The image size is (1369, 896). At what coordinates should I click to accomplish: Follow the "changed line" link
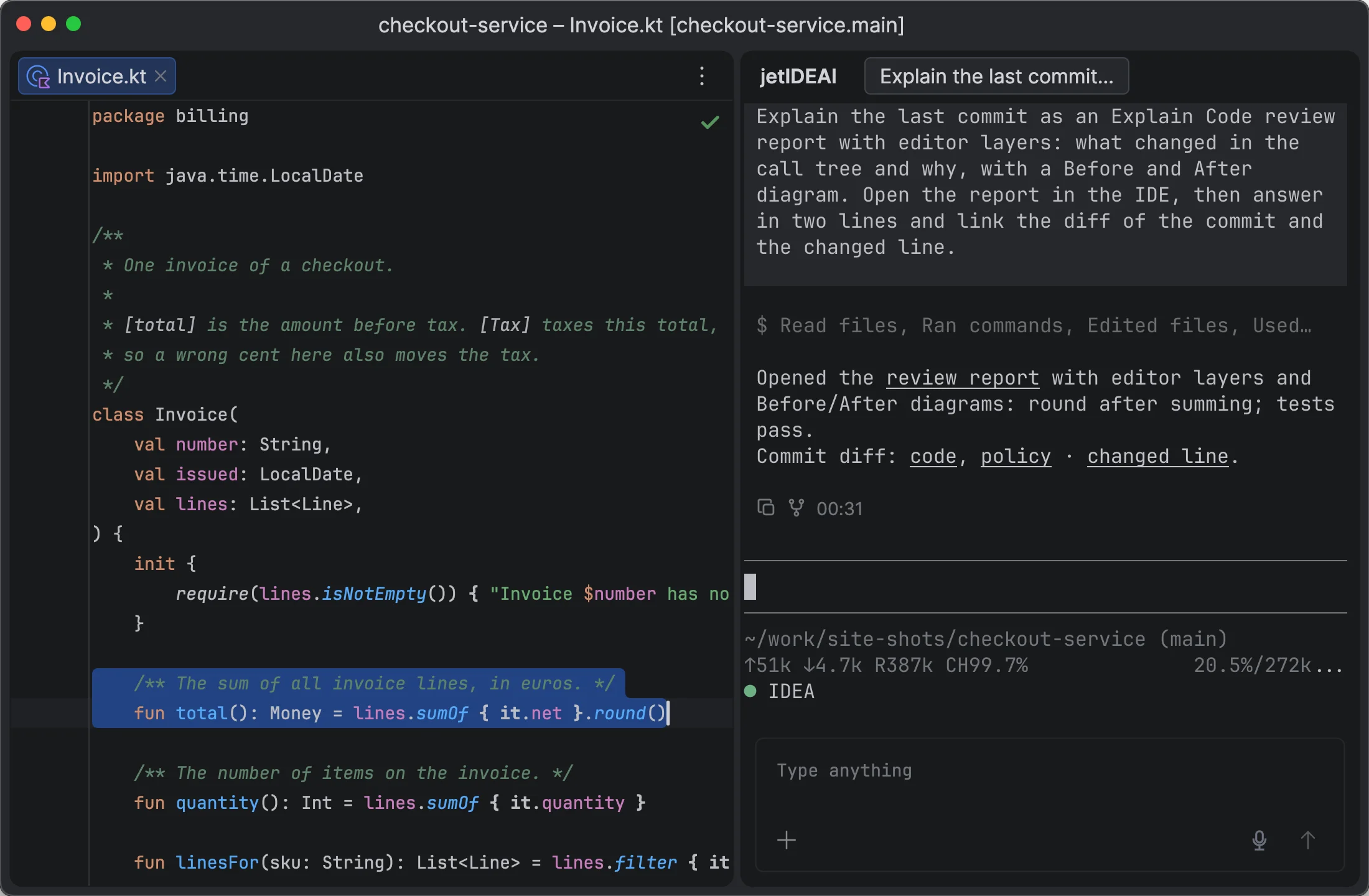click(1157, 456)
